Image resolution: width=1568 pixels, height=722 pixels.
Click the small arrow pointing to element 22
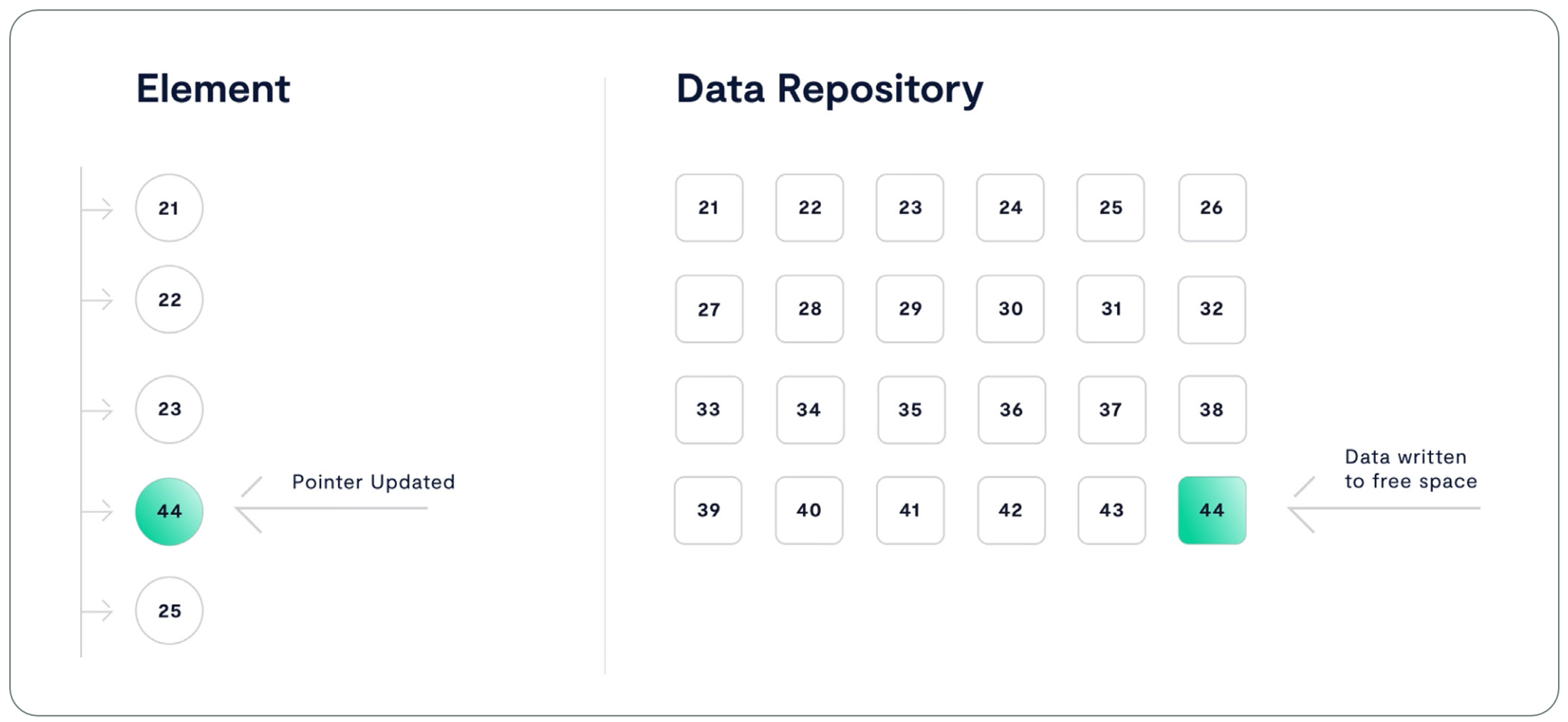pos(98,299)
